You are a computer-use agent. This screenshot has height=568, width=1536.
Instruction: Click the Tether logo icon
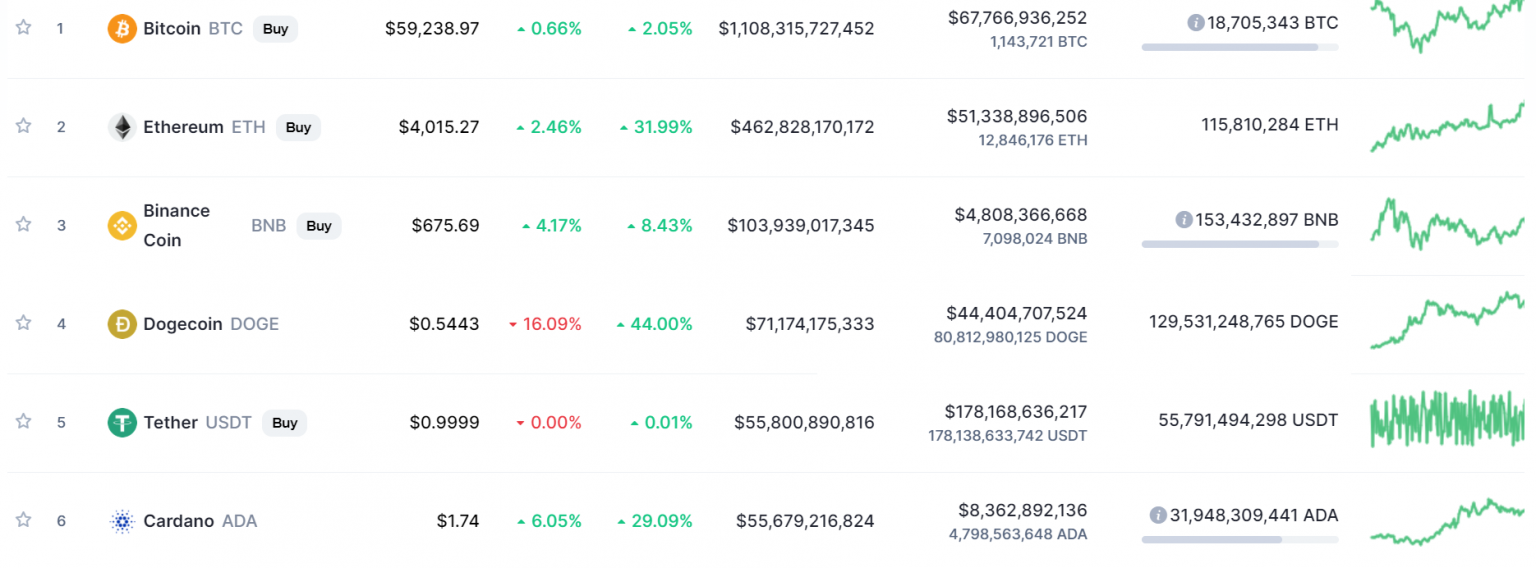point(122,423)
